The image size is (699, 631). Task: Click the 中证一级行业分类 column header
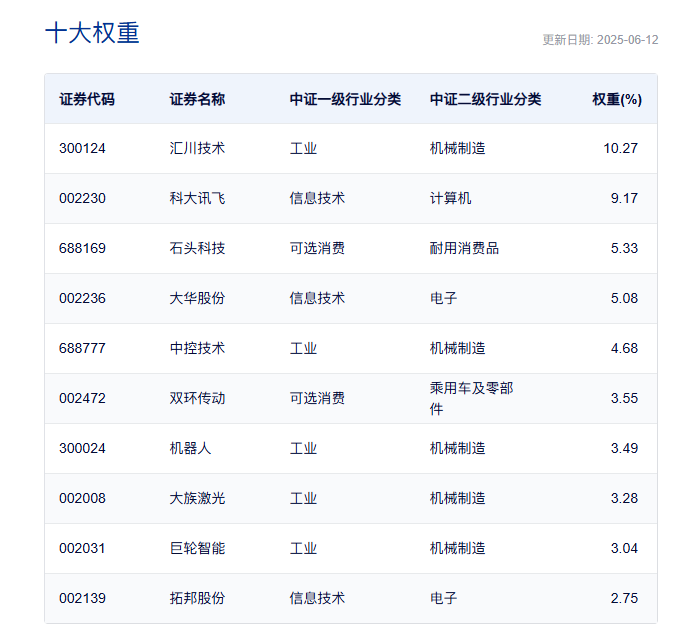[345, 99]
